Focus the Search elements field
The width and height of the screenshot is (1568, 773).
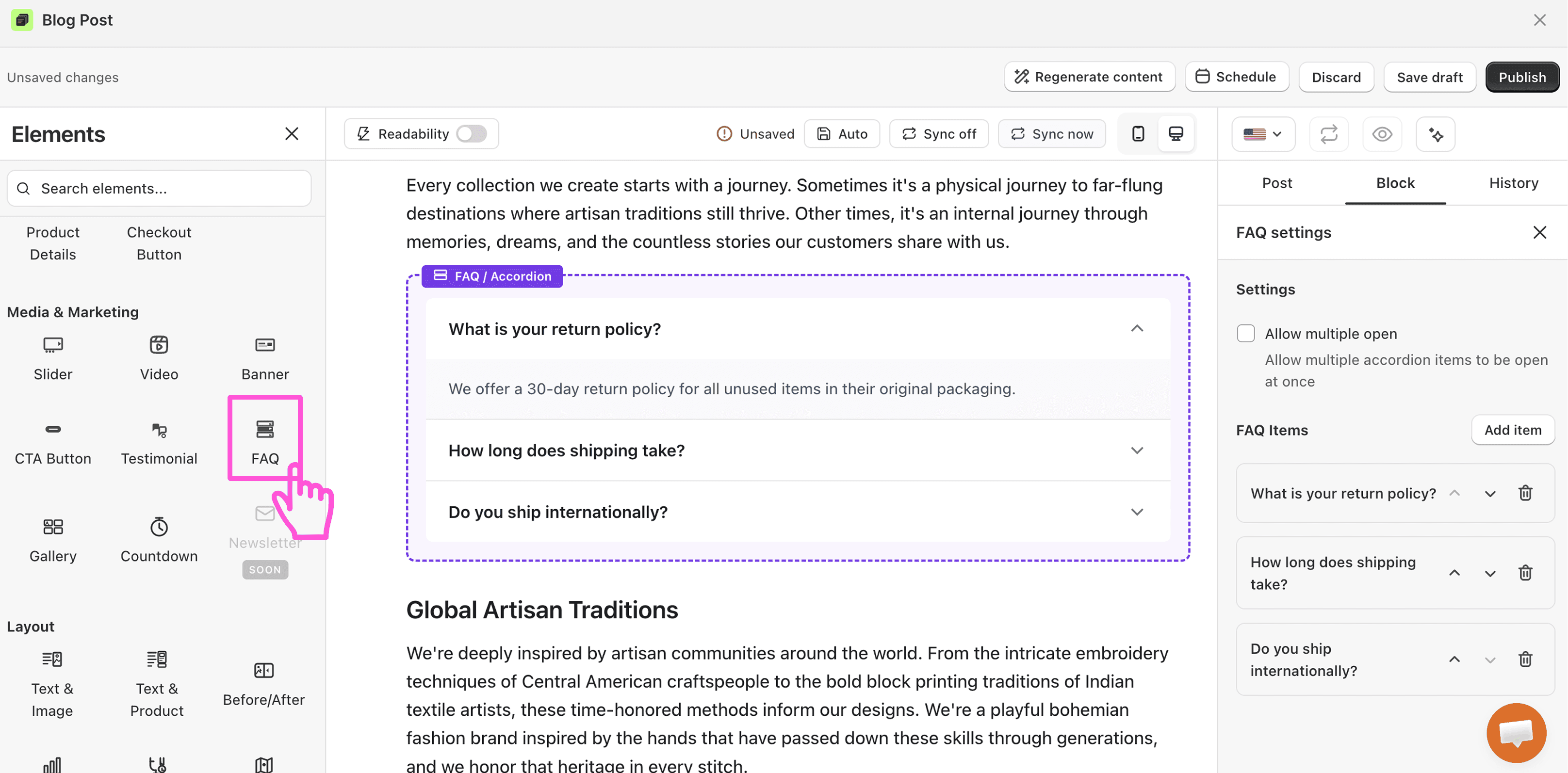(159, 189)
